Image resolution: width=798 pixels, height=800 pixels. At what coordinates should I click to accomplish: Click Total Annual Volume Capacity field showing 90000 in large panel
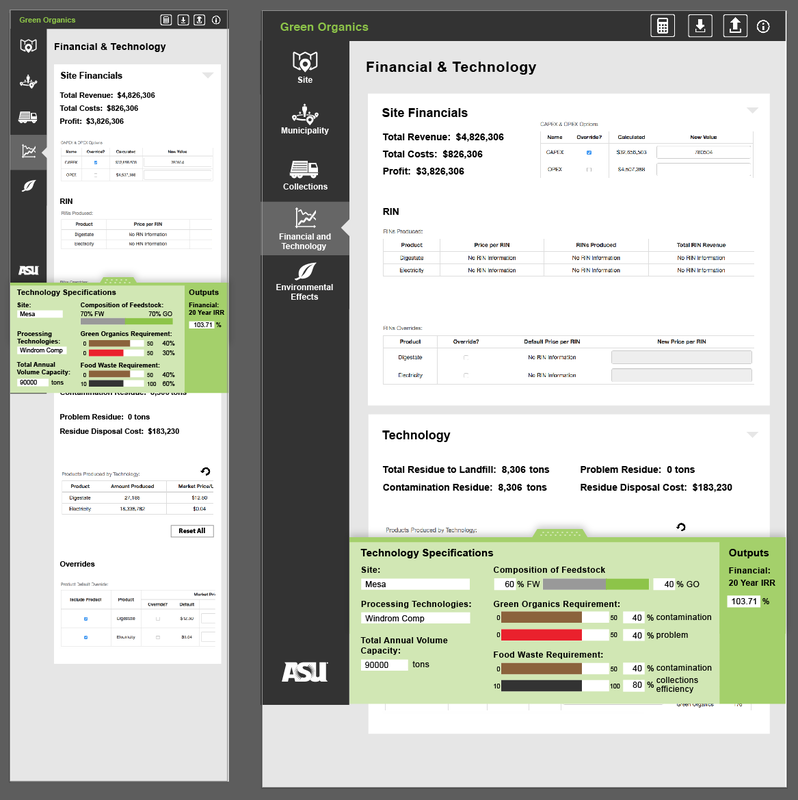383,664
